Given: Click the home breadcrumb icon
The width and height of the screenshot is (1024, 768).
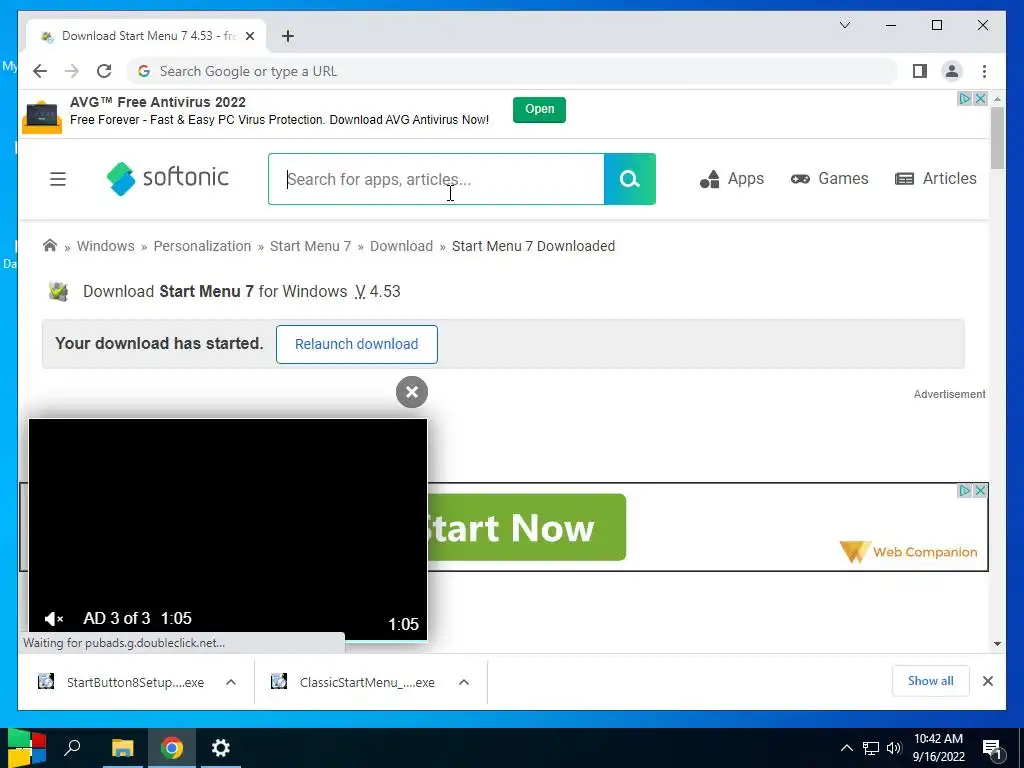Looking at the screenshot, I should (50, 246).
